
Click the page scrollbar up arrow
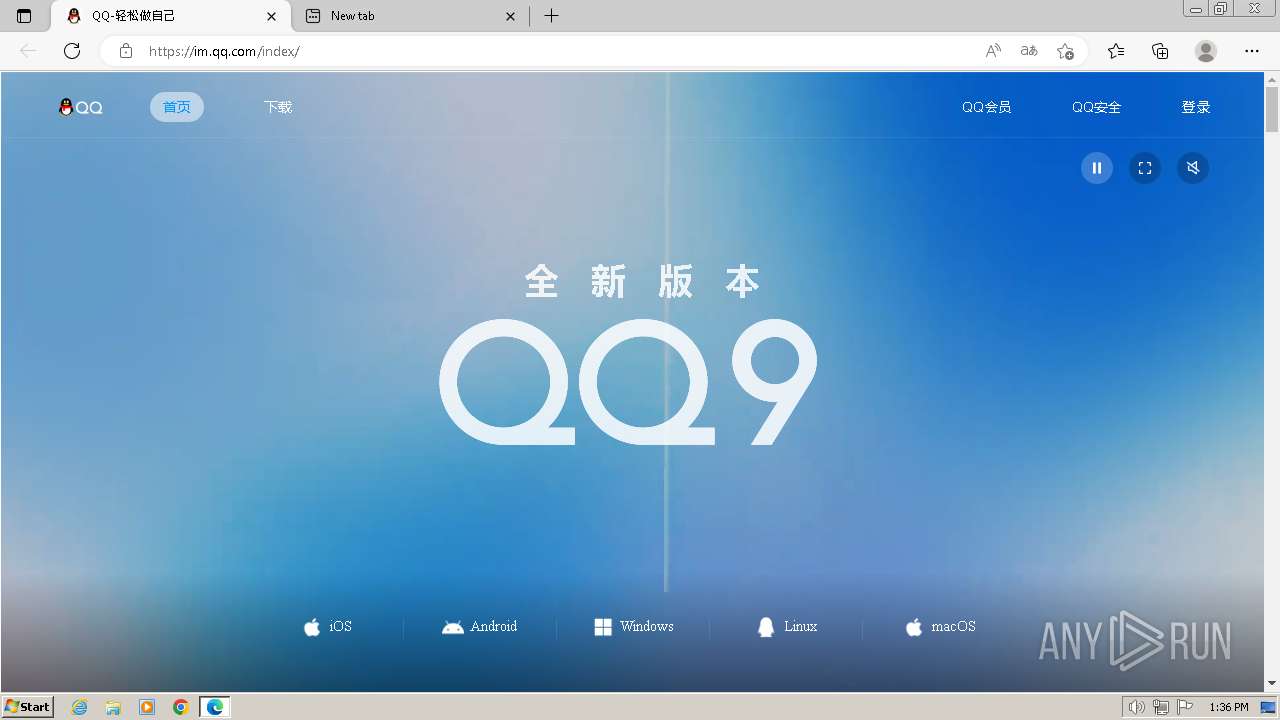(1272, 80)
